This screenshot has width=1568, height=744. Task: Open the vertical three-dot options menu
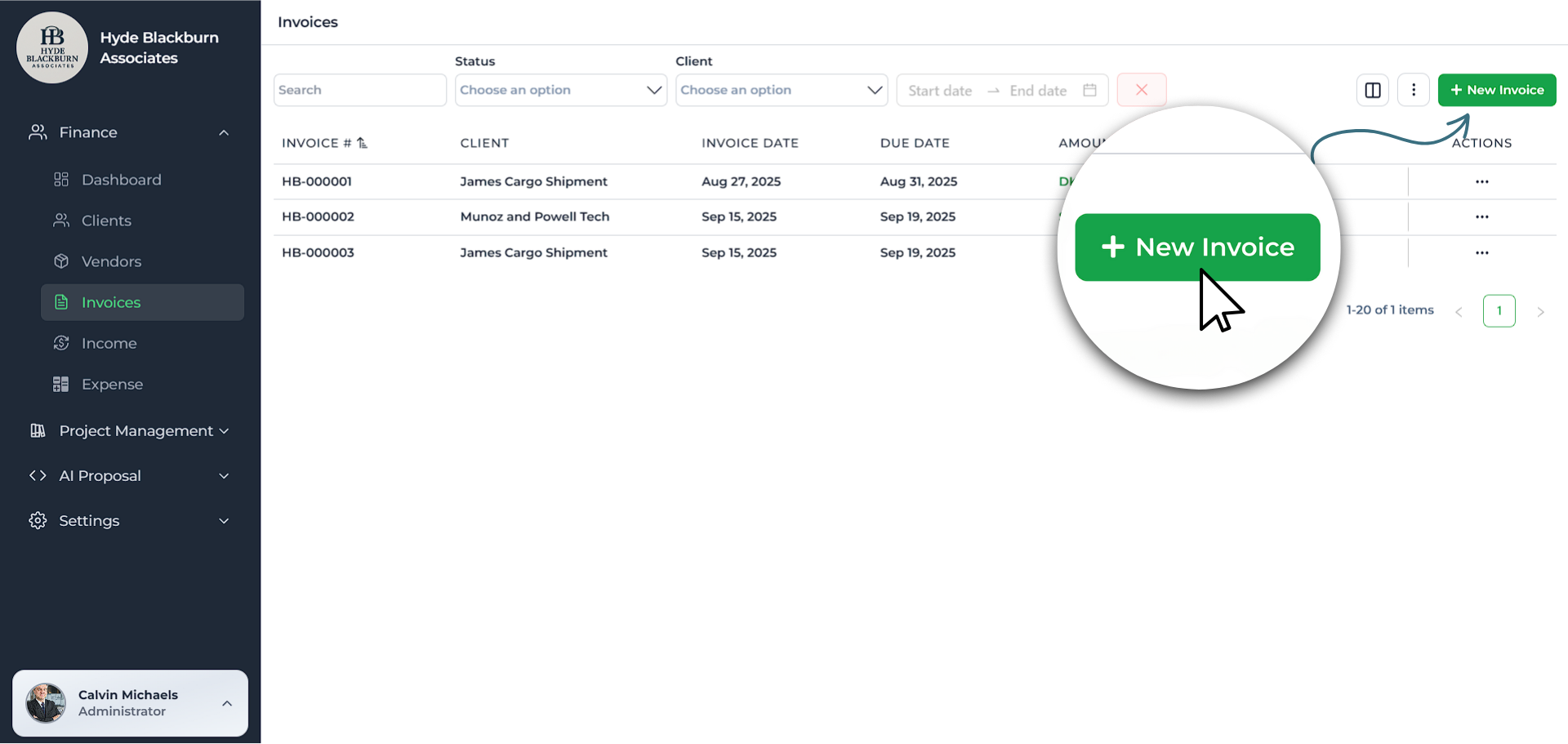[x=1413, y=90]
